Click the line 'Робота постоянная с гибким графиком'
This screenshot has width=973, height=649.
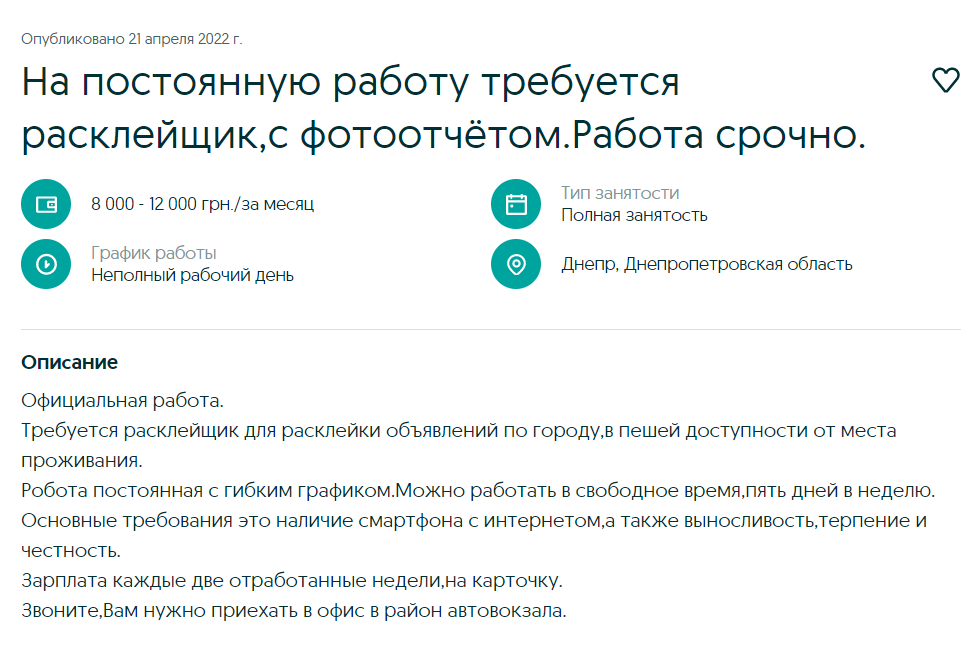[x=477, y=491]
